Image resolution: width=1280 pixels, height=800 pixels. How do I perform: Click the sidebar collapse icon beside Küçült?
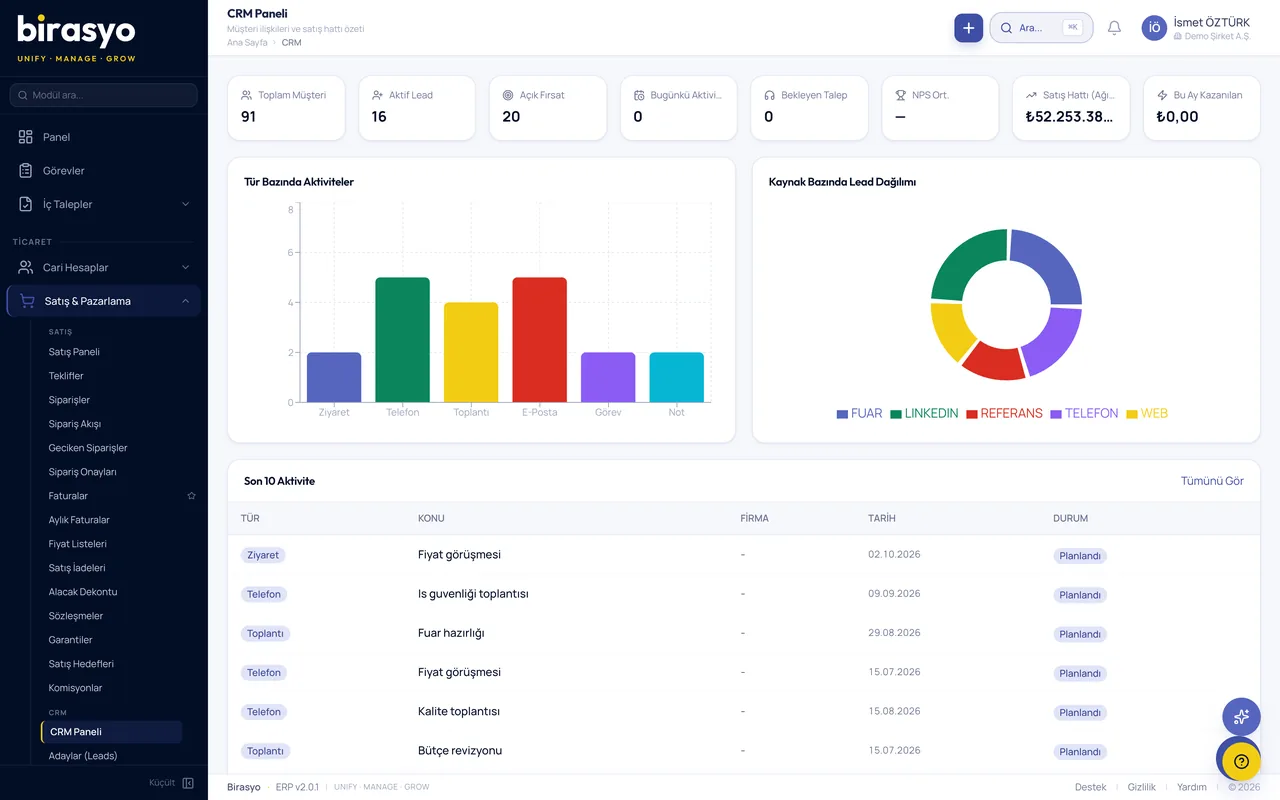pyautogui.click(x=188, y=783)
